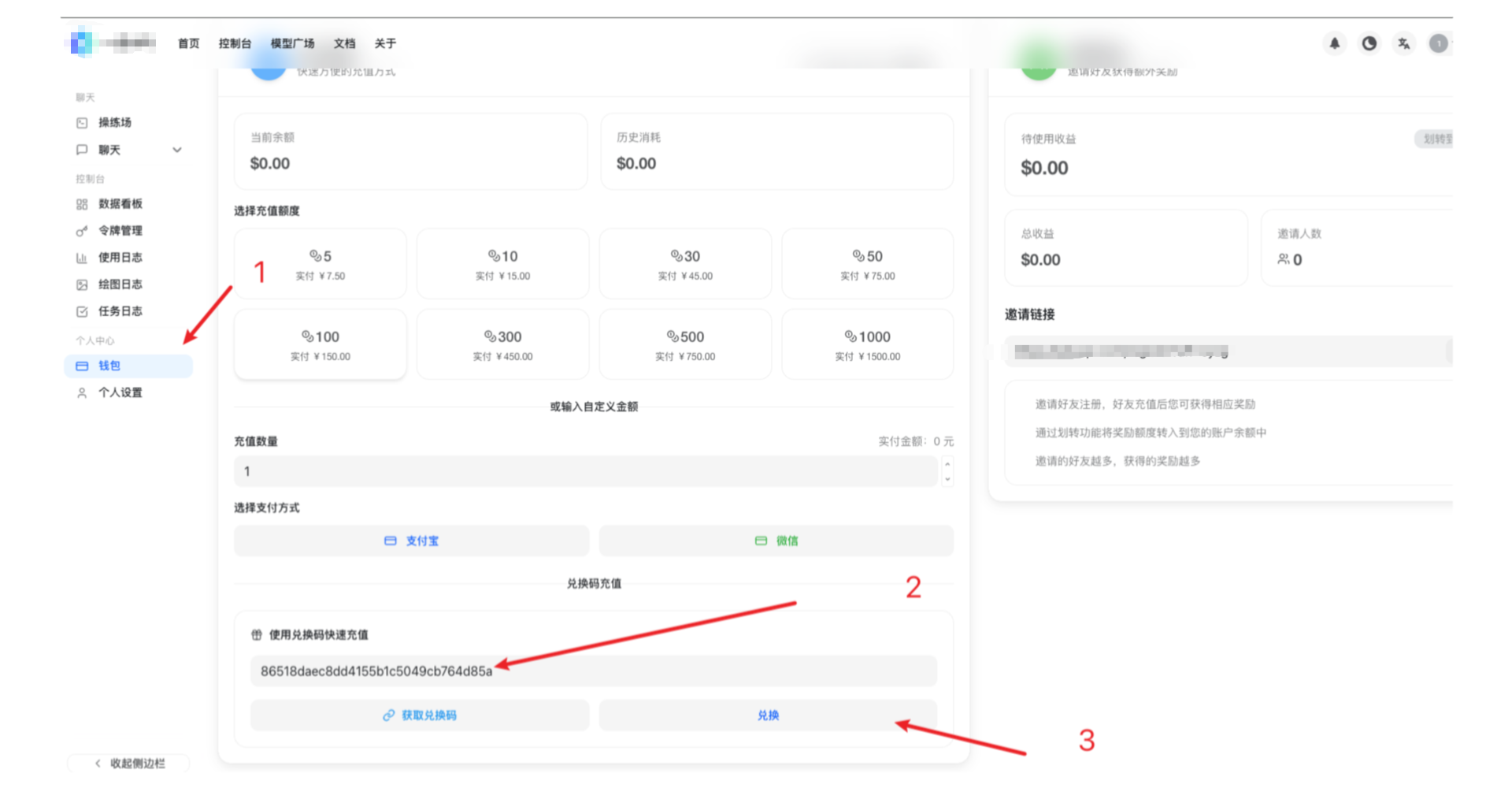The image size is (1512, 788).
Task: Collapse sidebar with 收起侧边栏
Action: [x=129, y=763]
